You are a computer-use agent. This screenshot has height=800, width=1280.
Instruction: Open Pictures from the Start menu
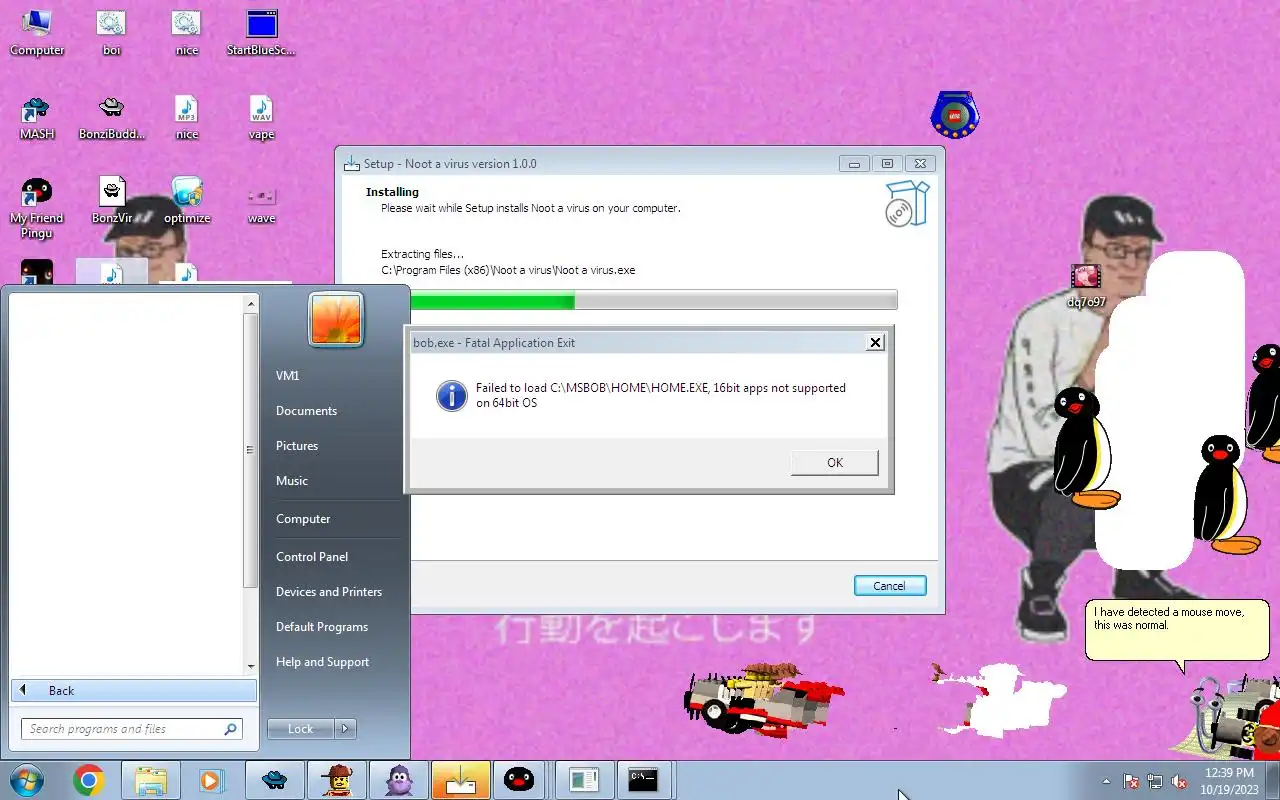[x=297, y=446]
